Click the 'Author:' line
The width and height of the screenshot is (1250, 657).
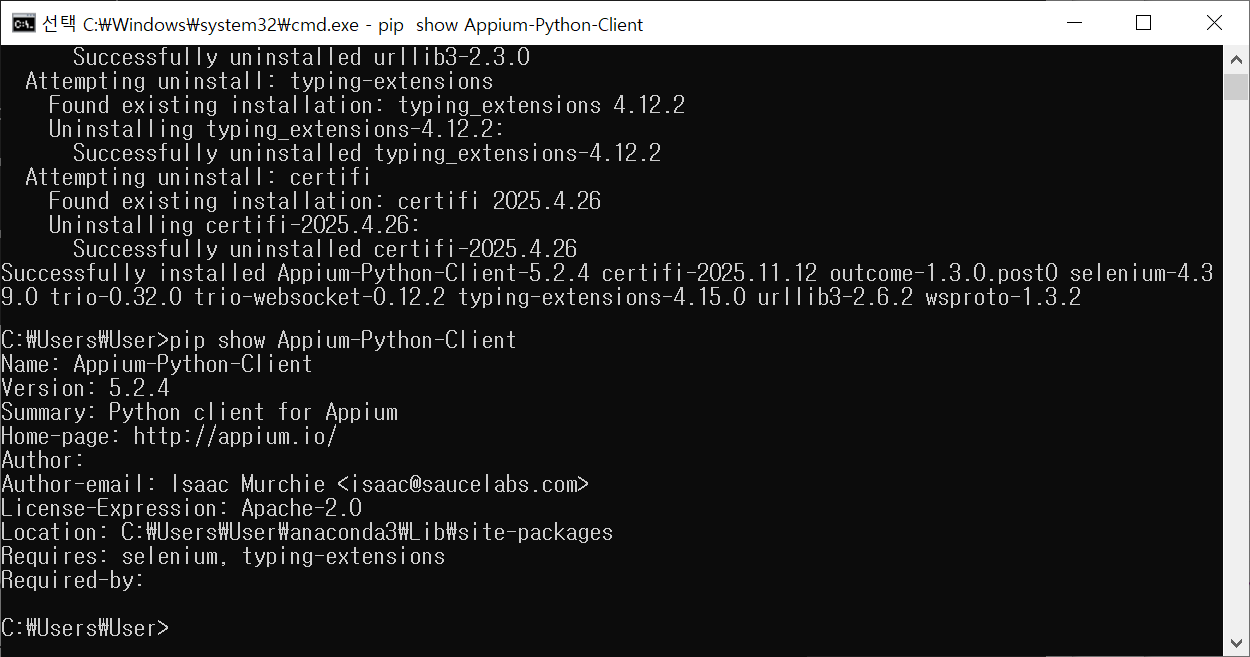43,460
